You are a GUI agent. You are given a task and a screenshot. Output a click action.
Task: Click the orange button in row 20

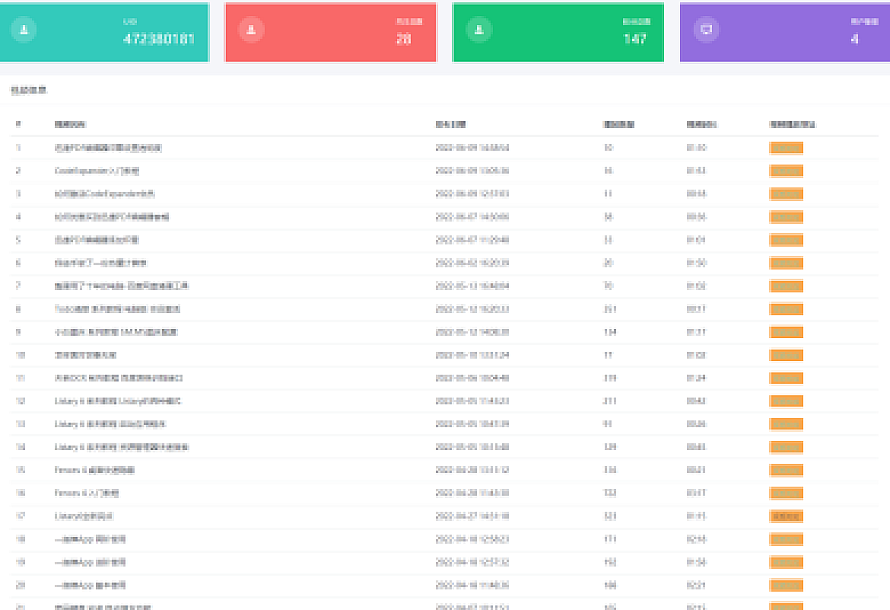point(786,585)
